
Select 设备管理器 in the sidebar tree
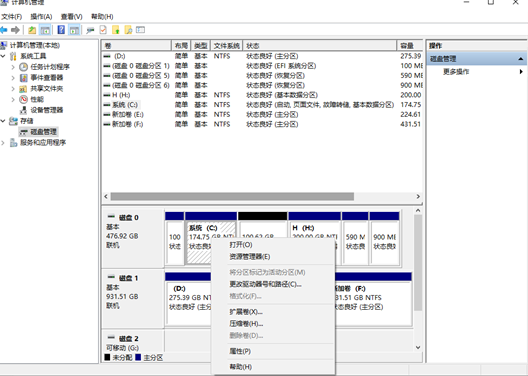[46, 110]
